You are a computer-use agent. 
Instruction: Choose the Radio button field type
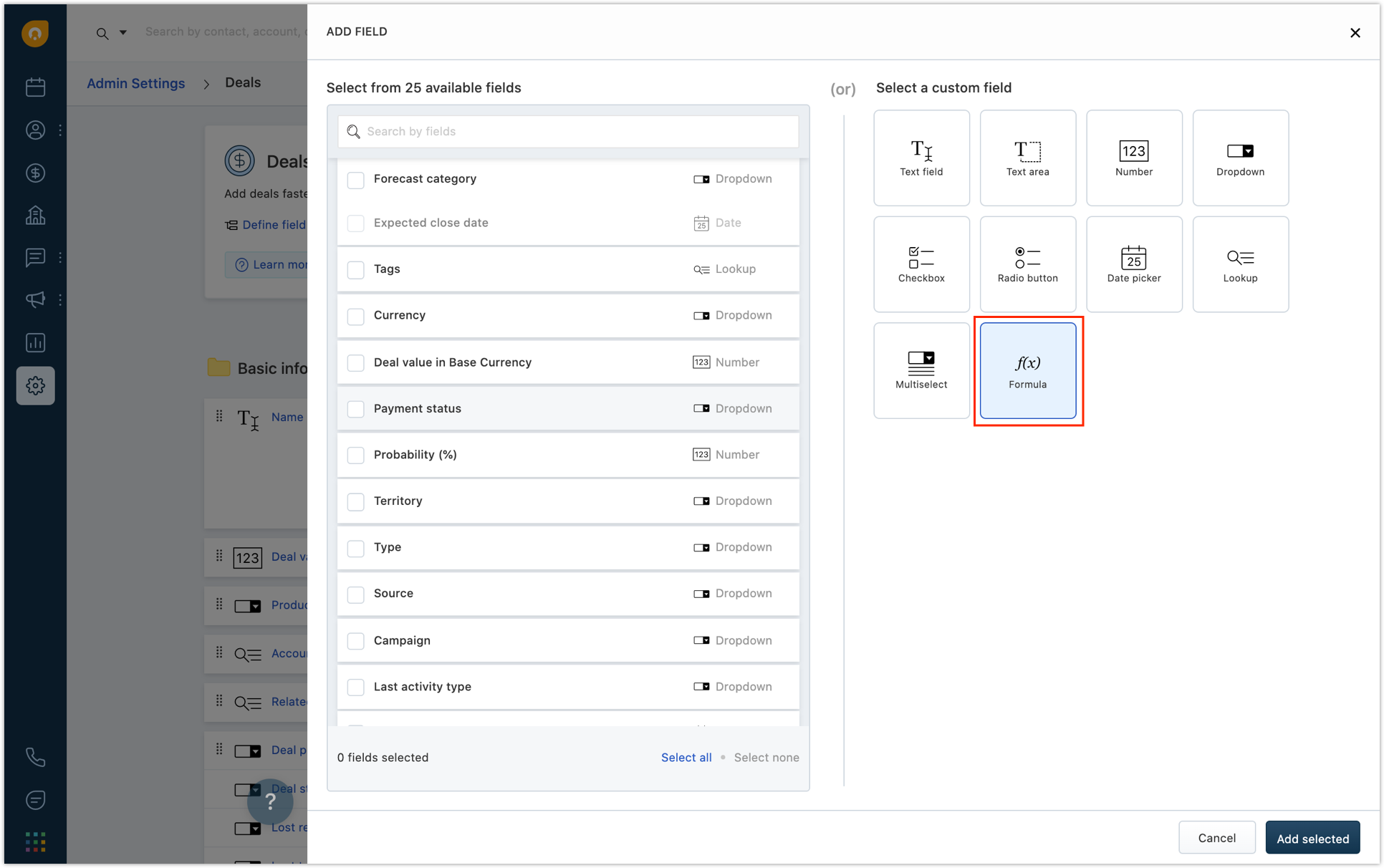pos(1027,264)
